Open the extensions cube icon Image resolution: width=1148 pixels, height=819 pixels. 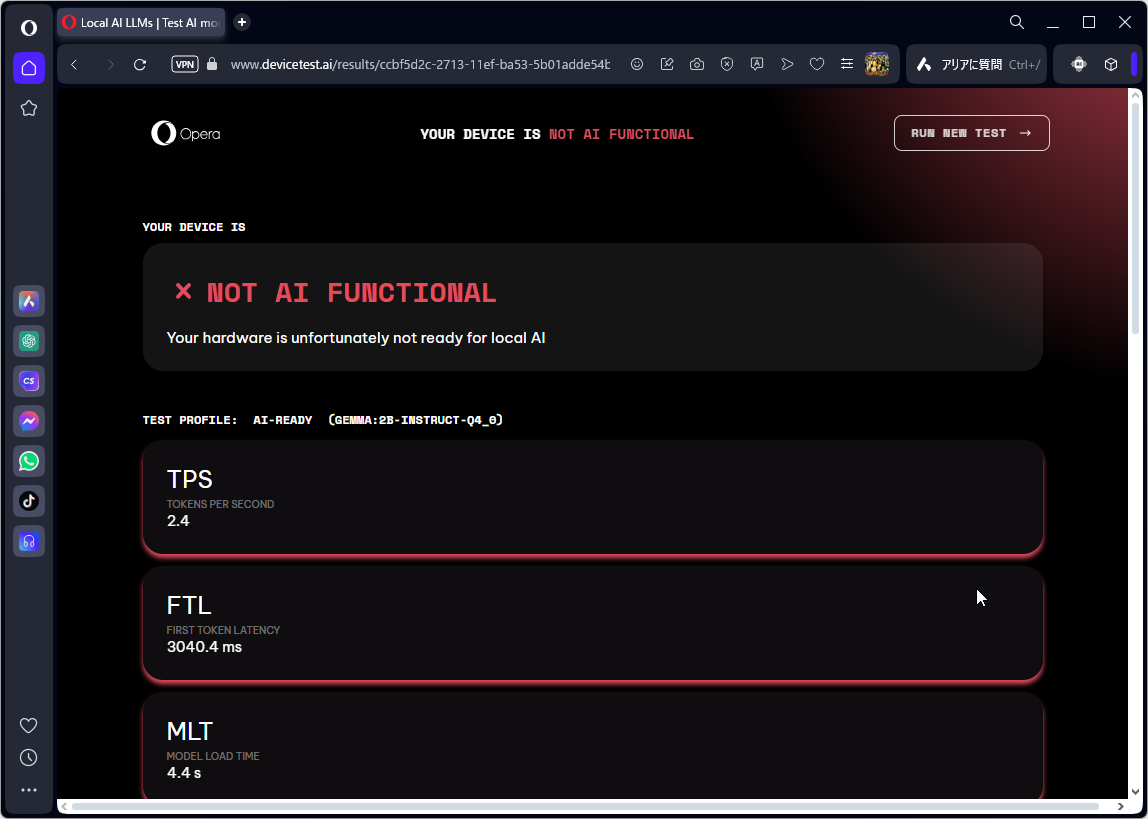point(1111,64)
